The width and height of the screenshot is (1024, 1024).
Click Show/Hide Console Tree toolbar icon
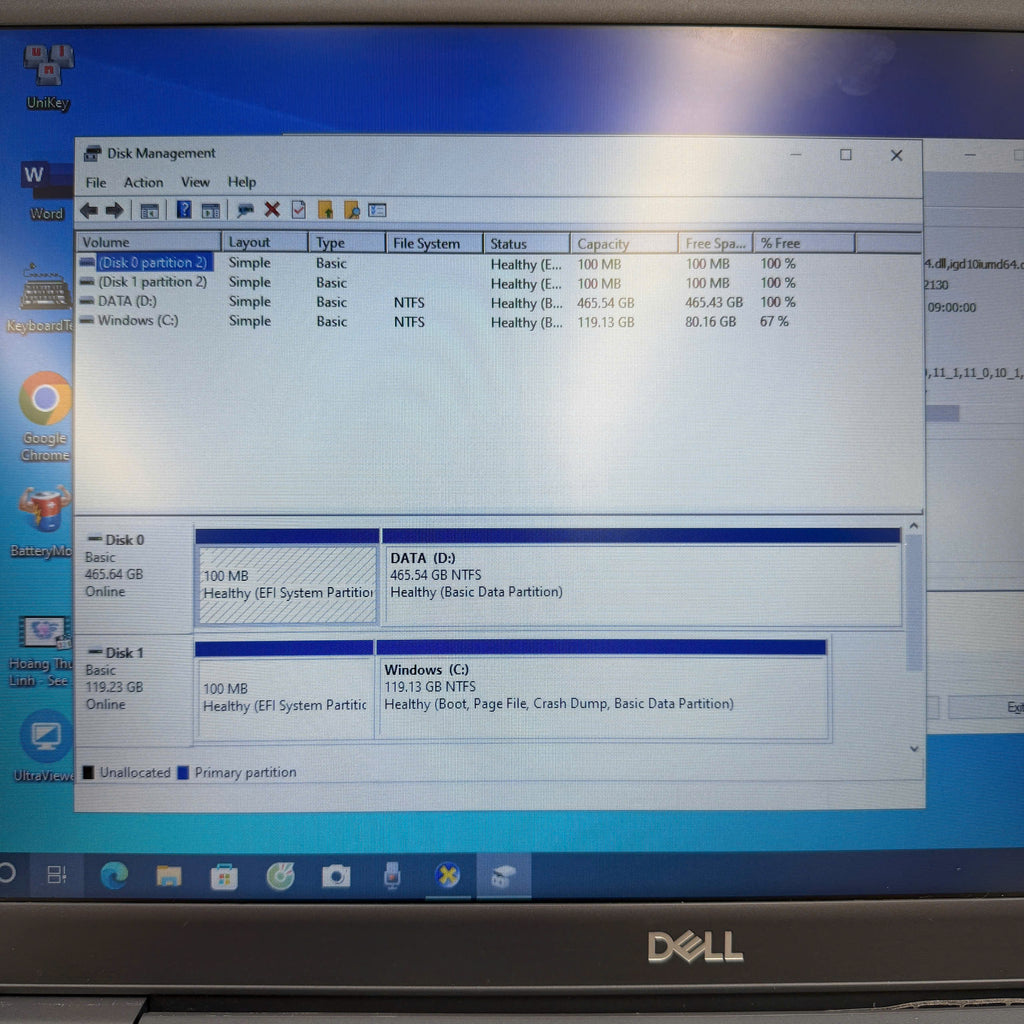pos(149,211)
